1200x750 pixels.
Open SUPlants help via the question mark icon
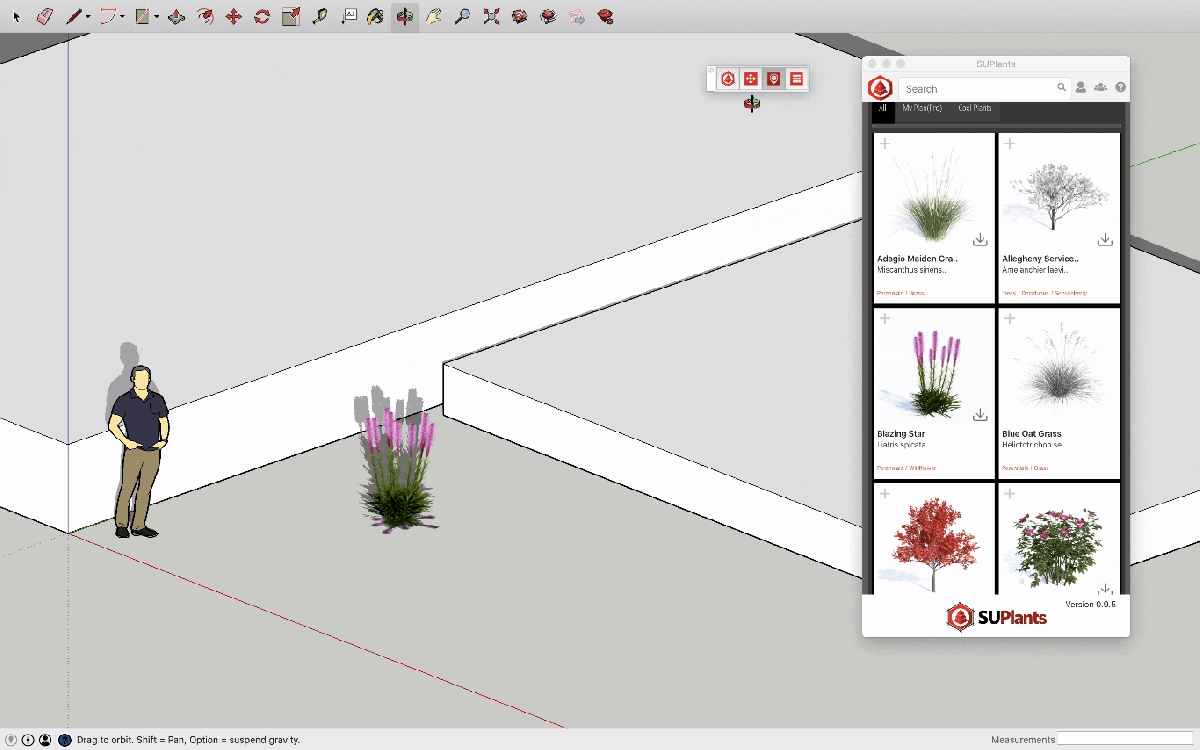(x=1121, y=87)
